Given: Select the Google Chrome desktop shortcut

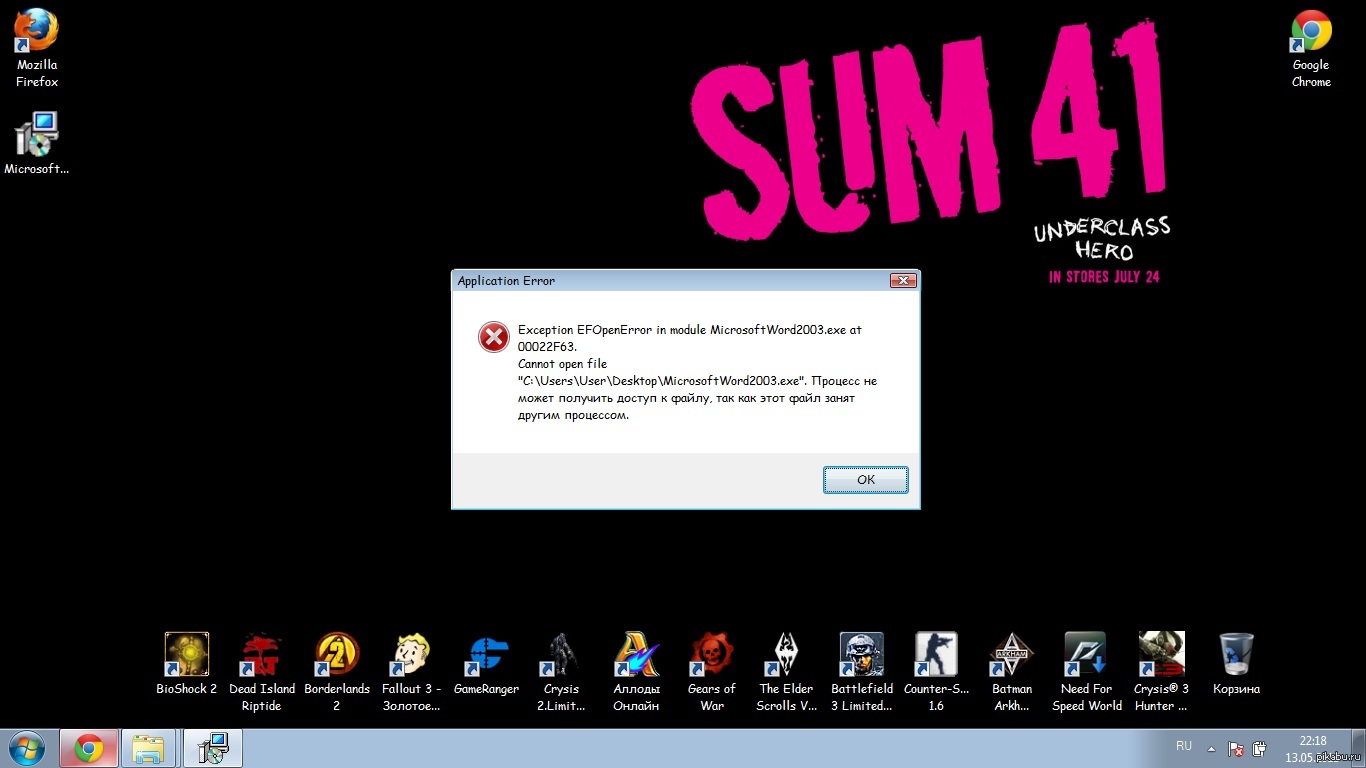Looking at the screenshot, I should point(1311,48).
